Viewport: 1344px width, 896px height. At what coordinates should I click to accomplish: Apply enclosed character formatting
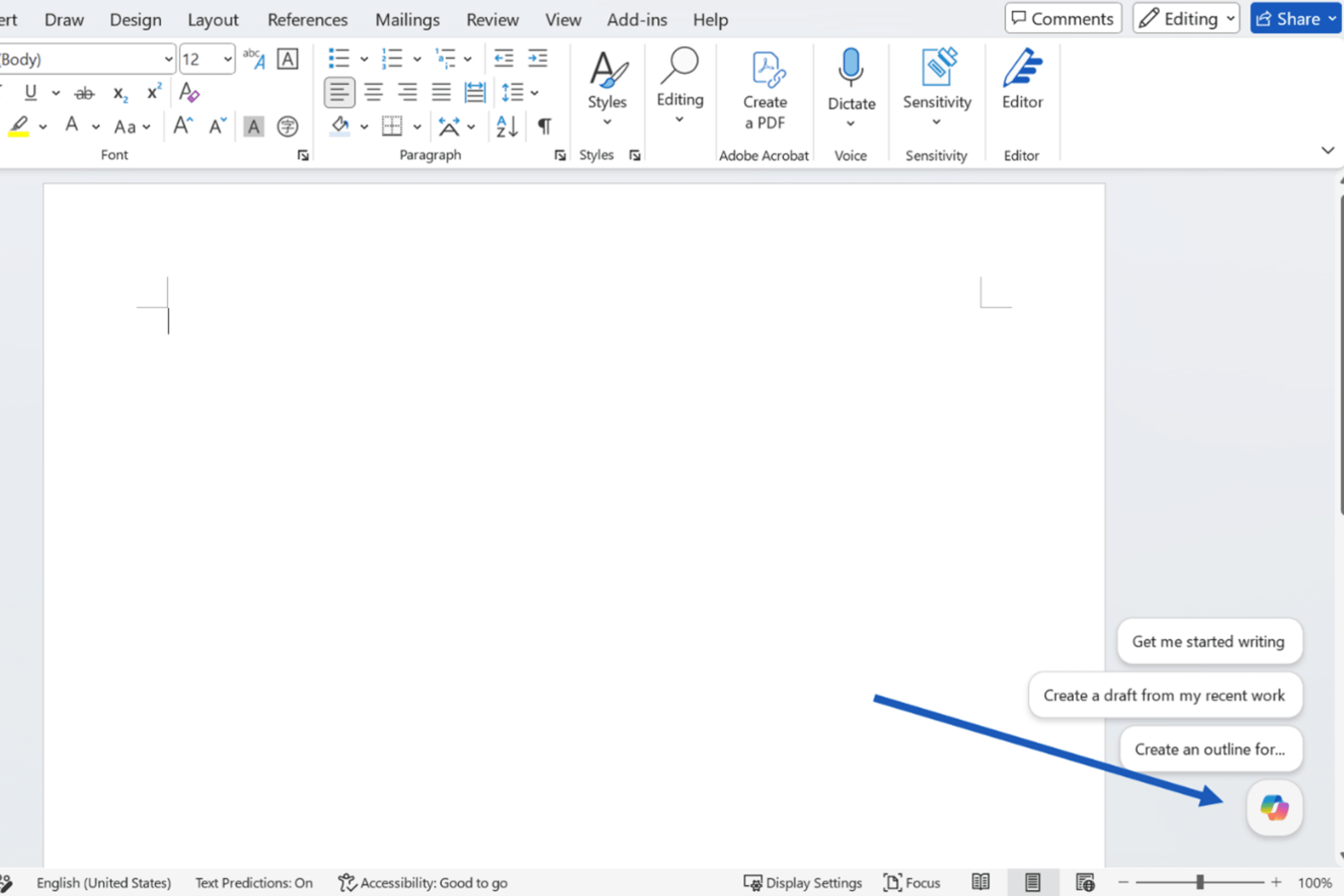[287, 126]
